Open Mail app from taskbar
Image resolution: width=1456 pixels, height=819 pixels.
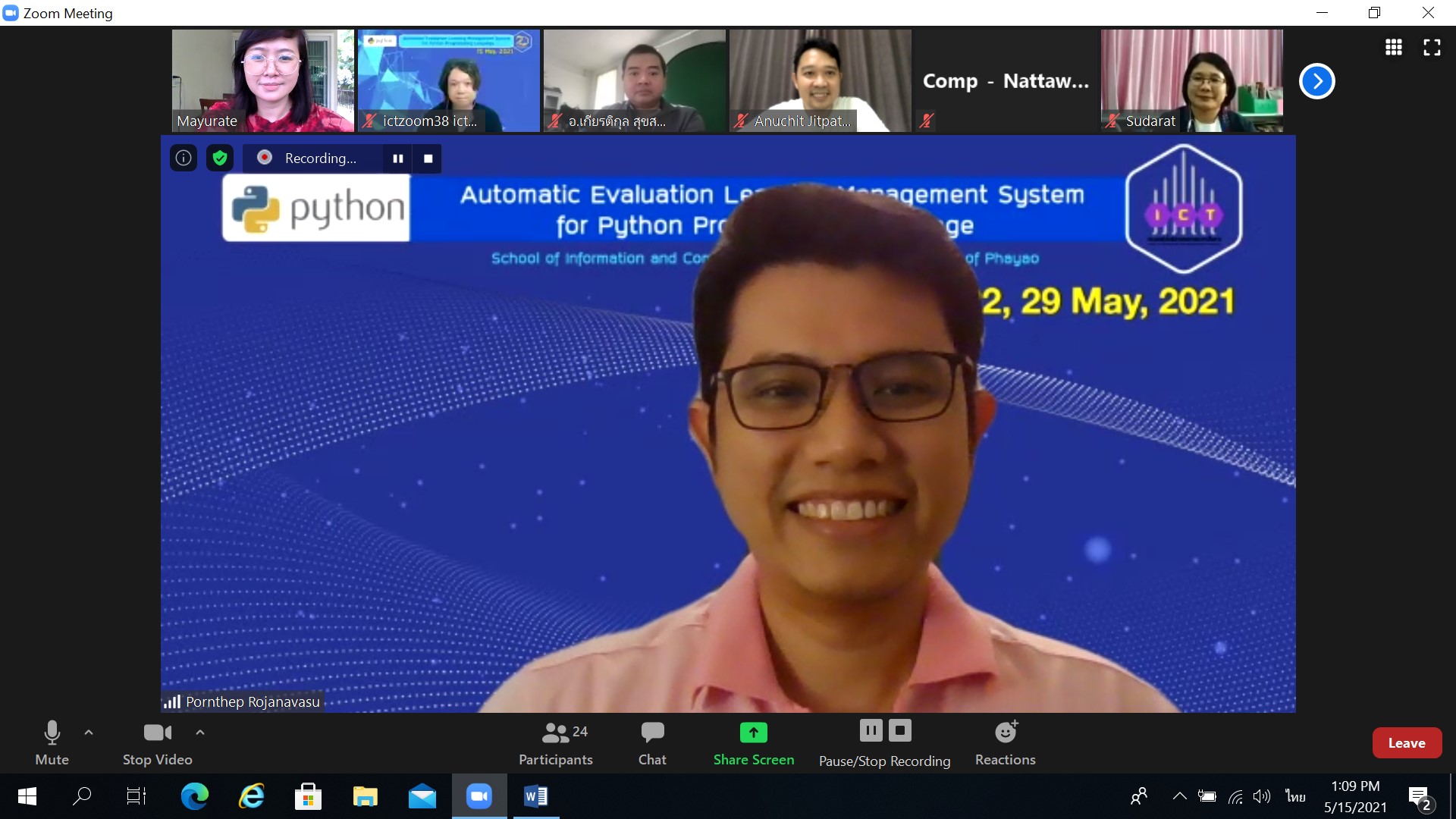tap(422, 796)
